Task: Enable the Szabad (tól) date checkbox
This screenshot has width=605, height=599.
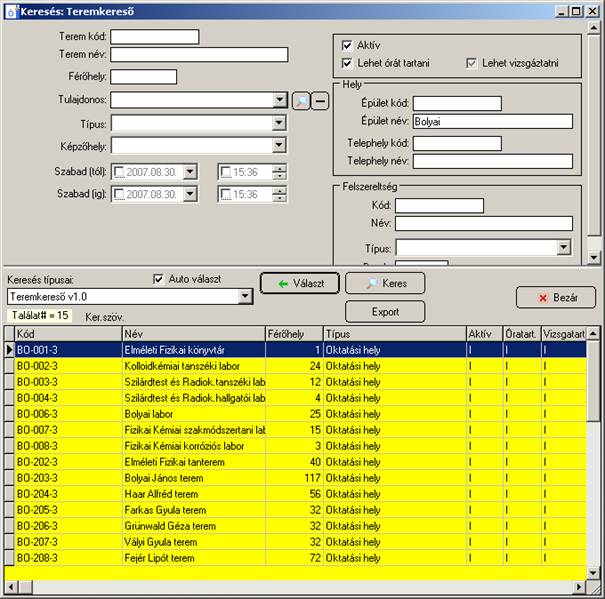Action: coord(119,172)
